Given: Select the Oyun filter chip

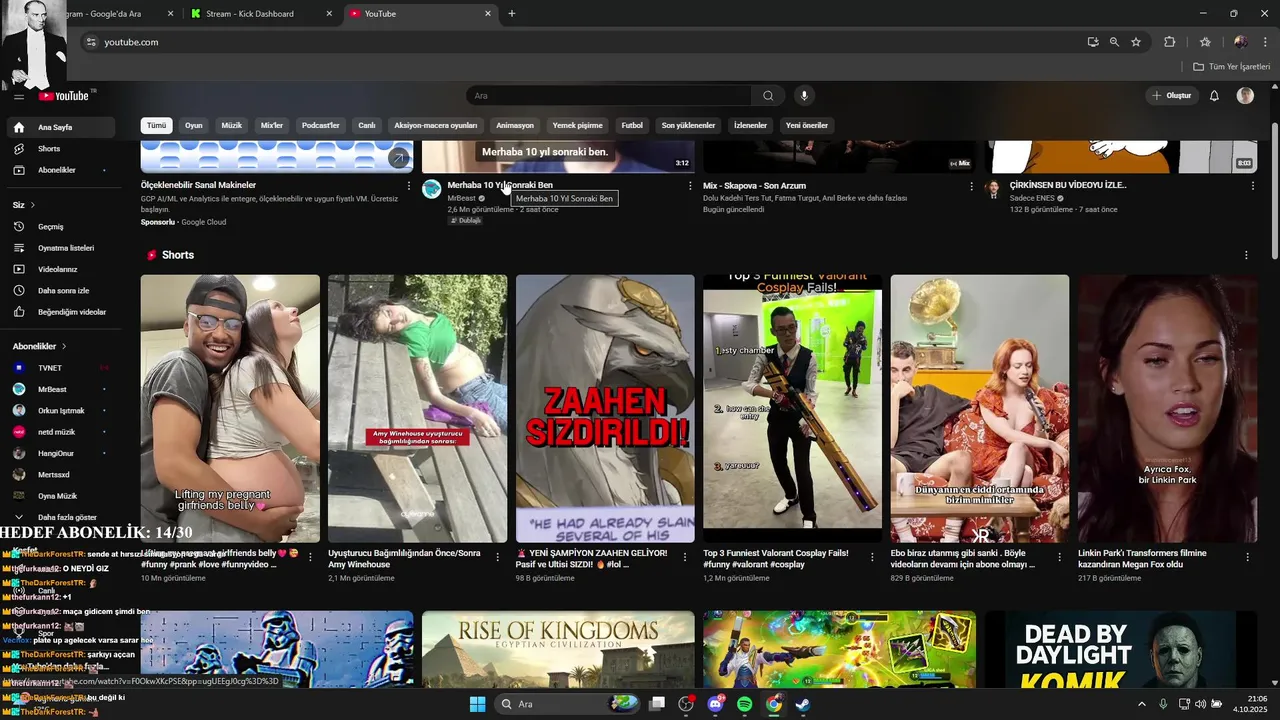Looking at the screenshot, I should (x=193, y=126).
